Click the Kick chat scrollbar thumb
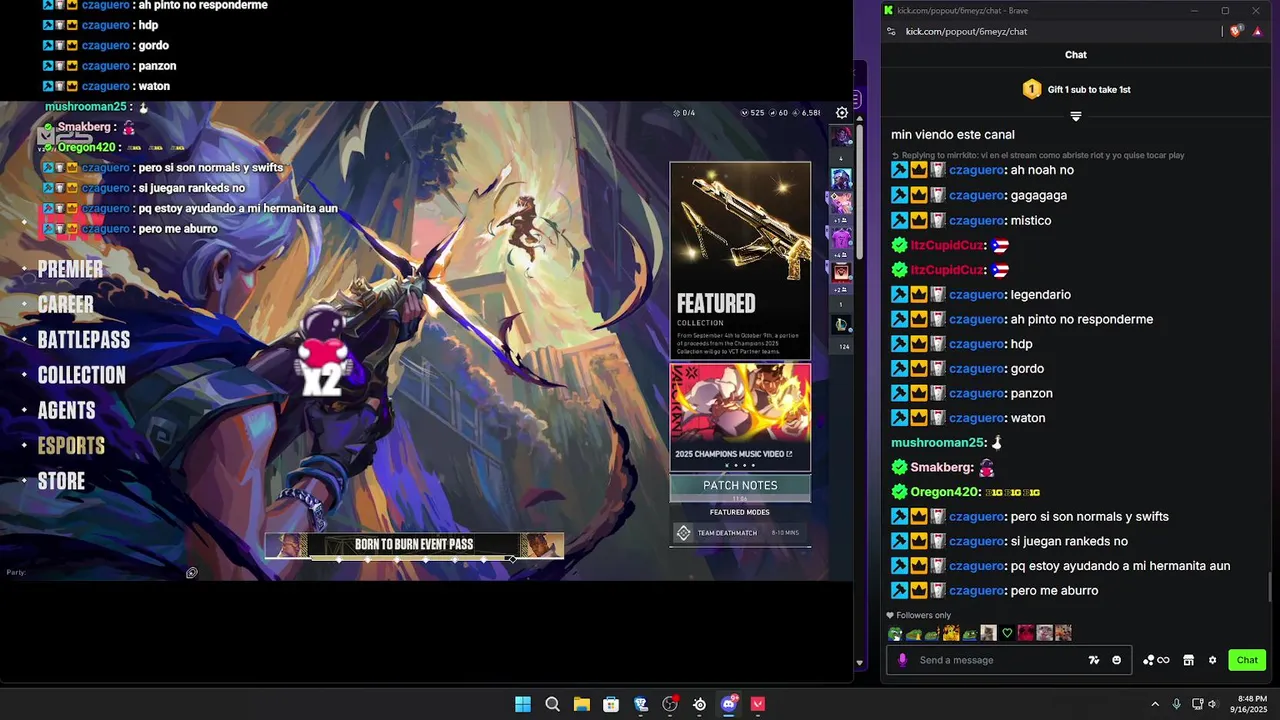The height and width of the screenshot is (720, 1280). [x=1272, y=587]
